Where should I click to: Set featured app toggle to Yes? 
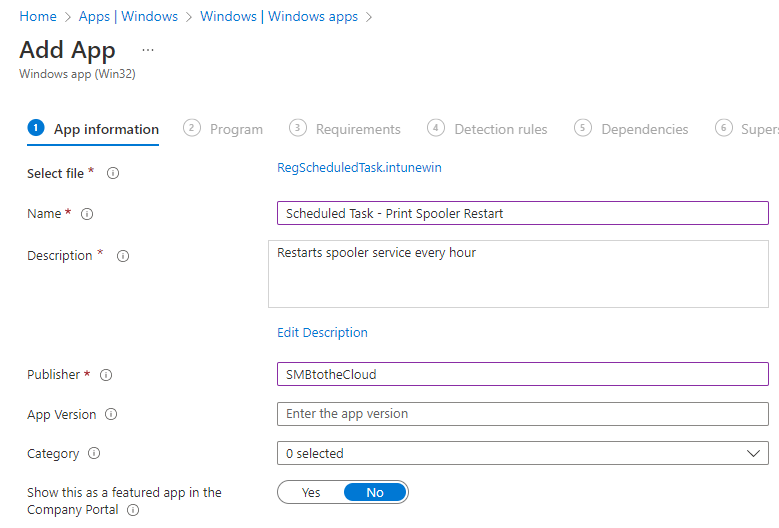coord(311,493)
